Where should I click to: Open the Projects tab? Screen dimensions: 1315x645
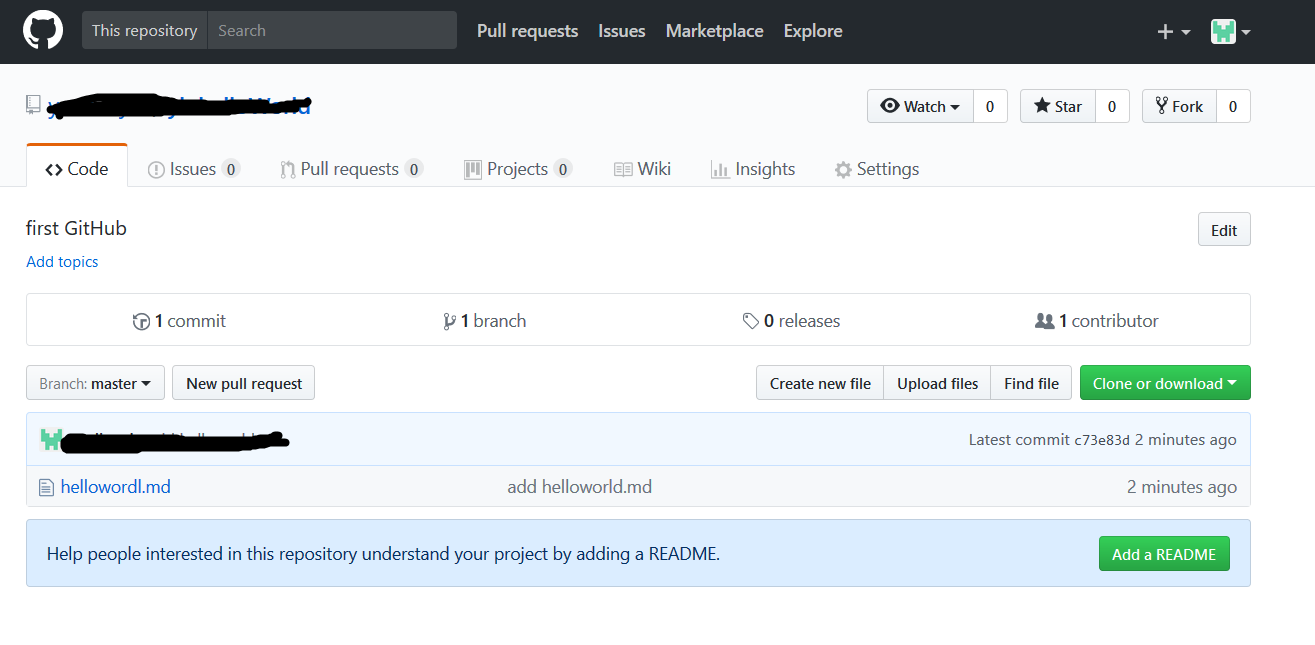point(518,169)
